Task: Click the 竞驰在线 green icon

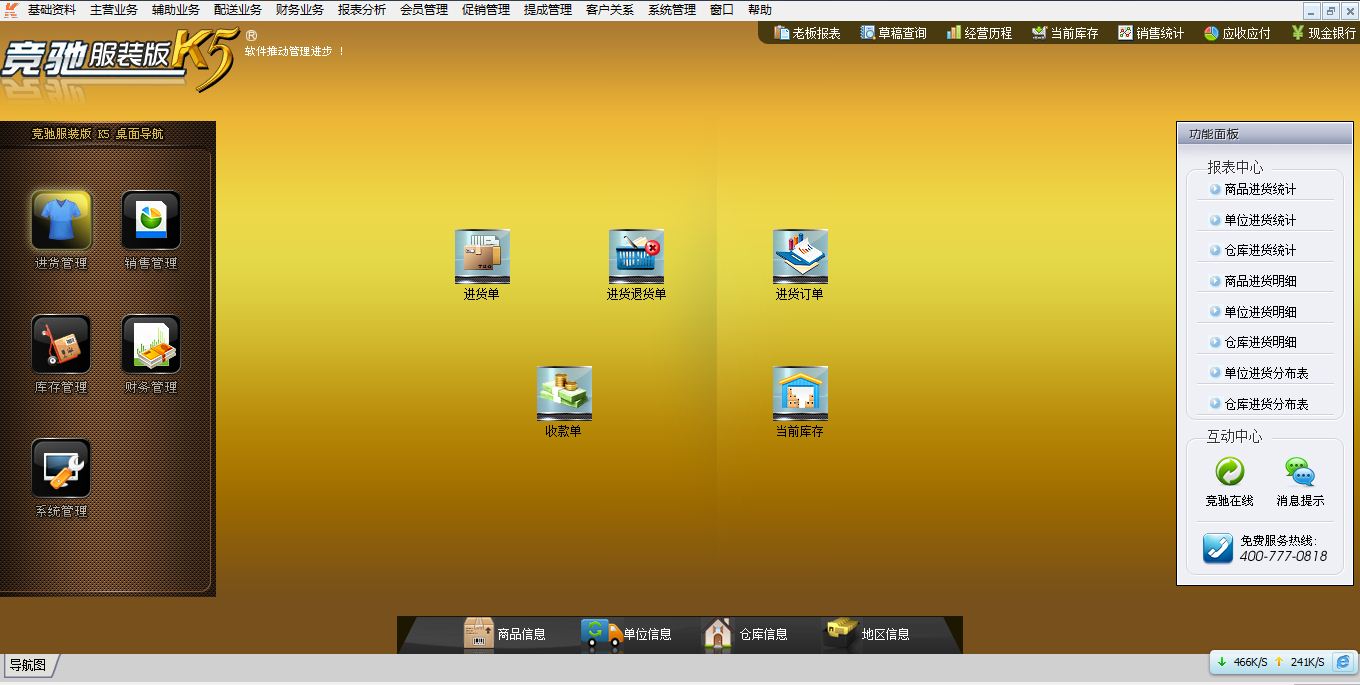Action: point(1229,472)
